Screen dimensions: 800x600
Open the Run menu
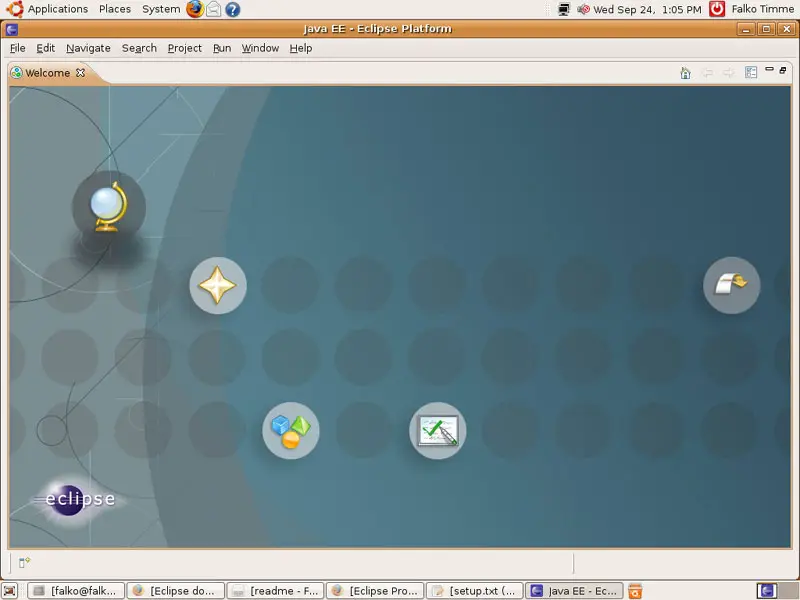[222, 48]
